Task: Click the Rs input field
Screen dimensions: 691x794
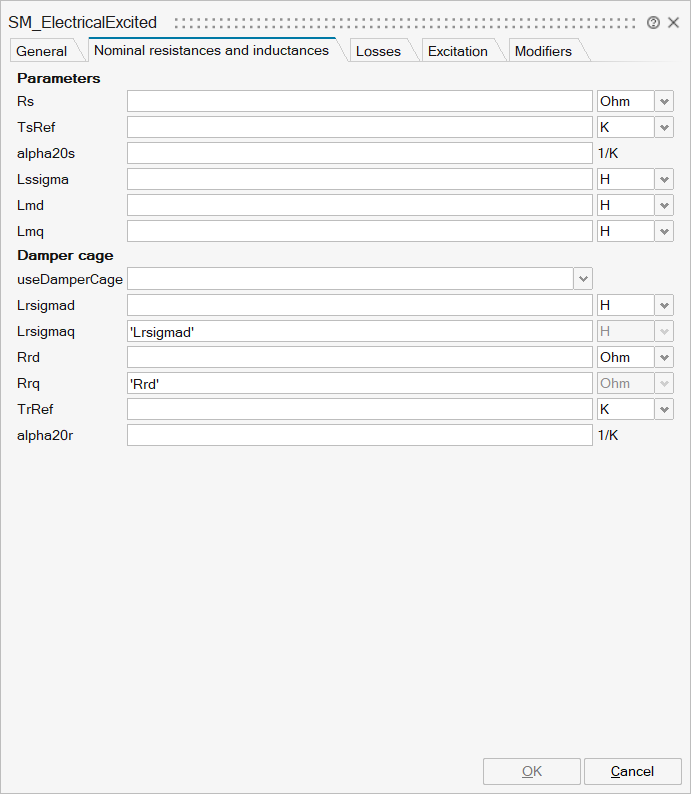Action: point(360,101)
